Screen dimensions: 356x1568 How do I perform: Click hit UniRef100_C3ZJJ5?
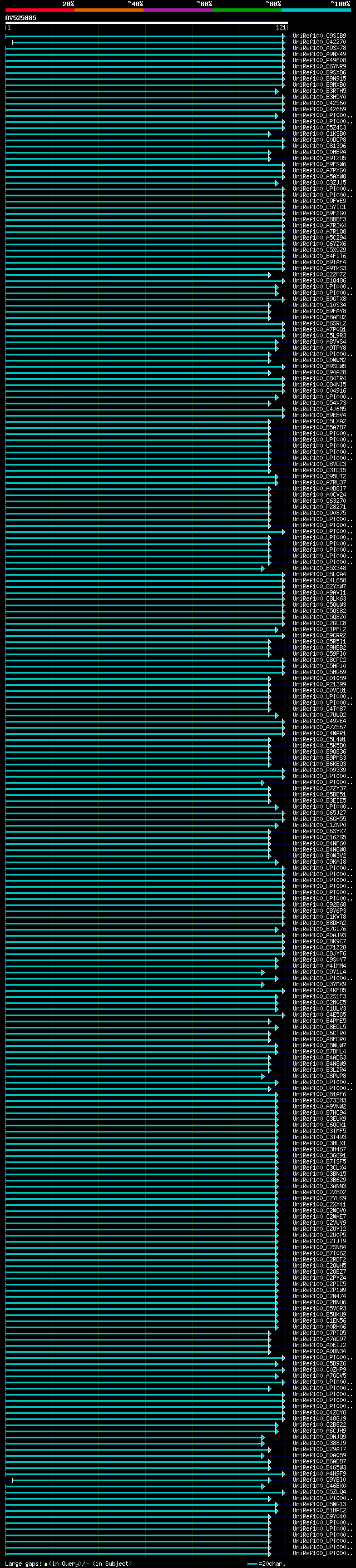(x=319, y=182)
